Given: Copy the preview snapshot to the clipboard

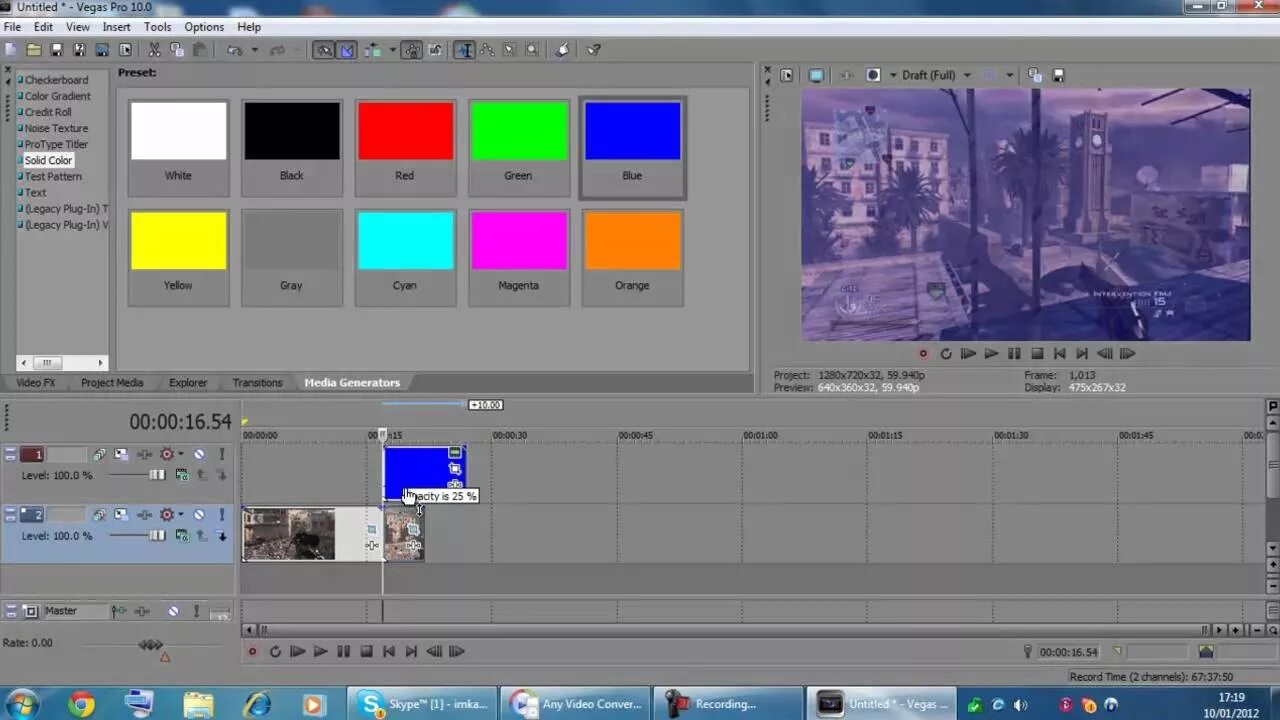Looking at the screenshot, I should pos(1035,75).
